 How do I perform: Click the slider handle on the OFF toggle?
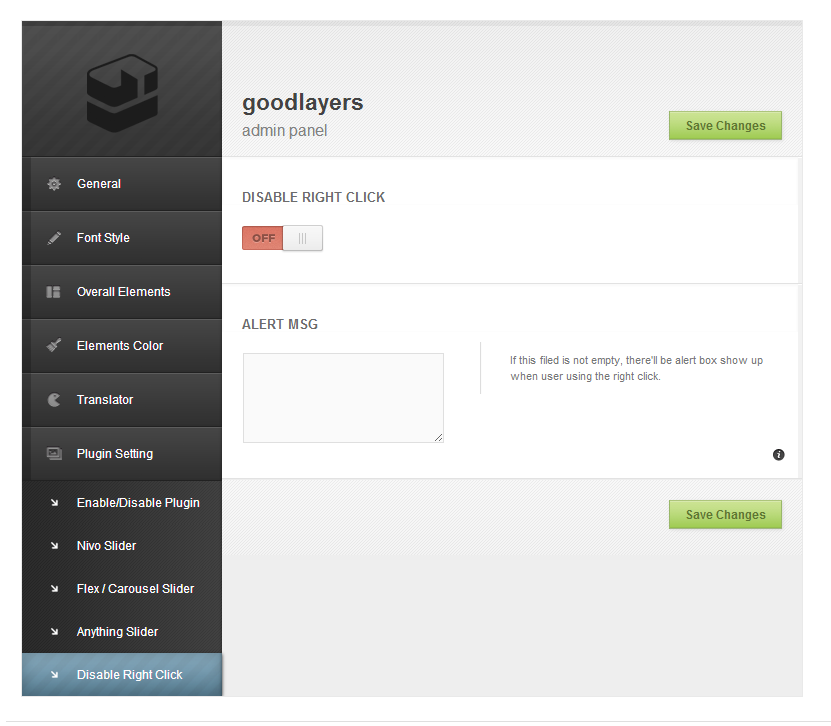tap(302, 238)
